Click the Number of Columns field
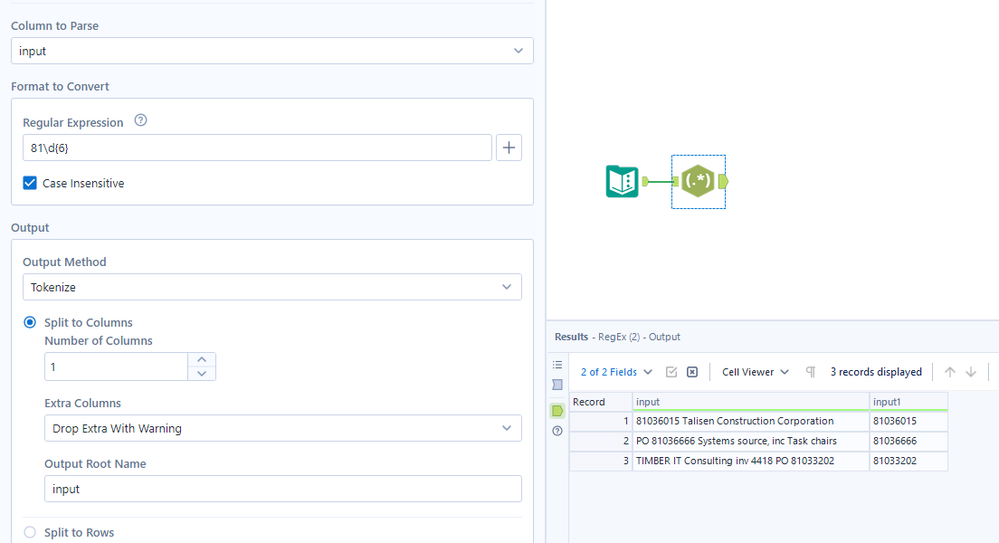This screenshot has width=999, height=543. (x=116, y=367)
